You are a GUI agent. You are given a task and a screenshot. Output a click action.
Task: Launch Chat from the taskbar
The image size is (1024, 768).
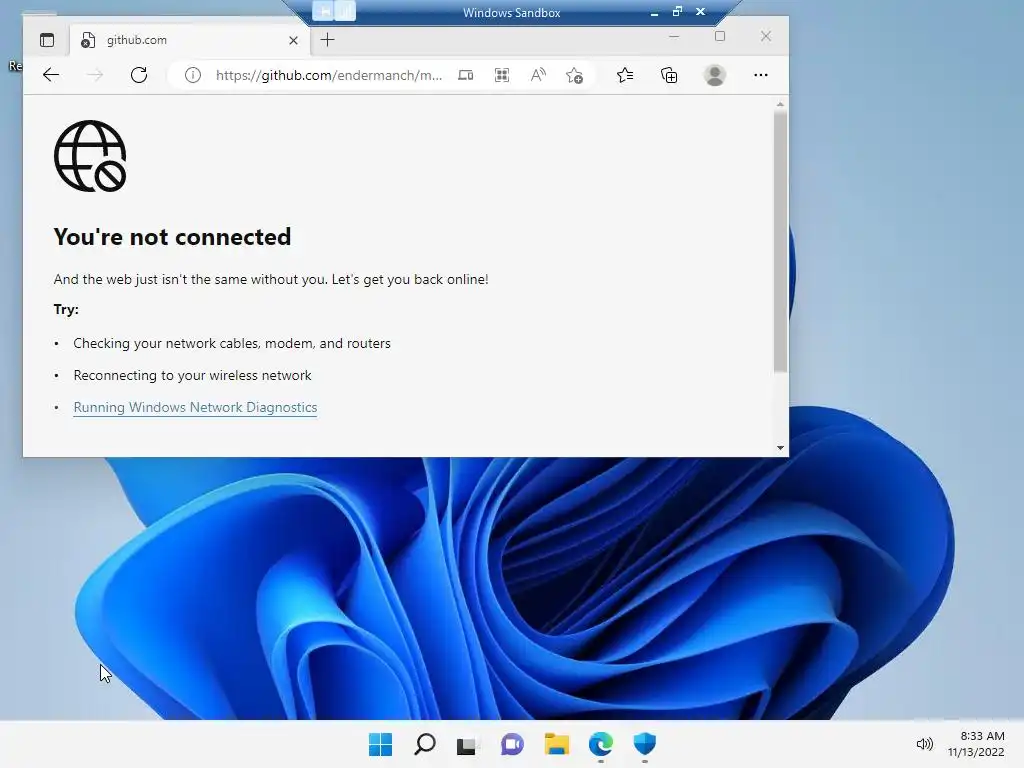pyautogui.click(x=512, y=744)
